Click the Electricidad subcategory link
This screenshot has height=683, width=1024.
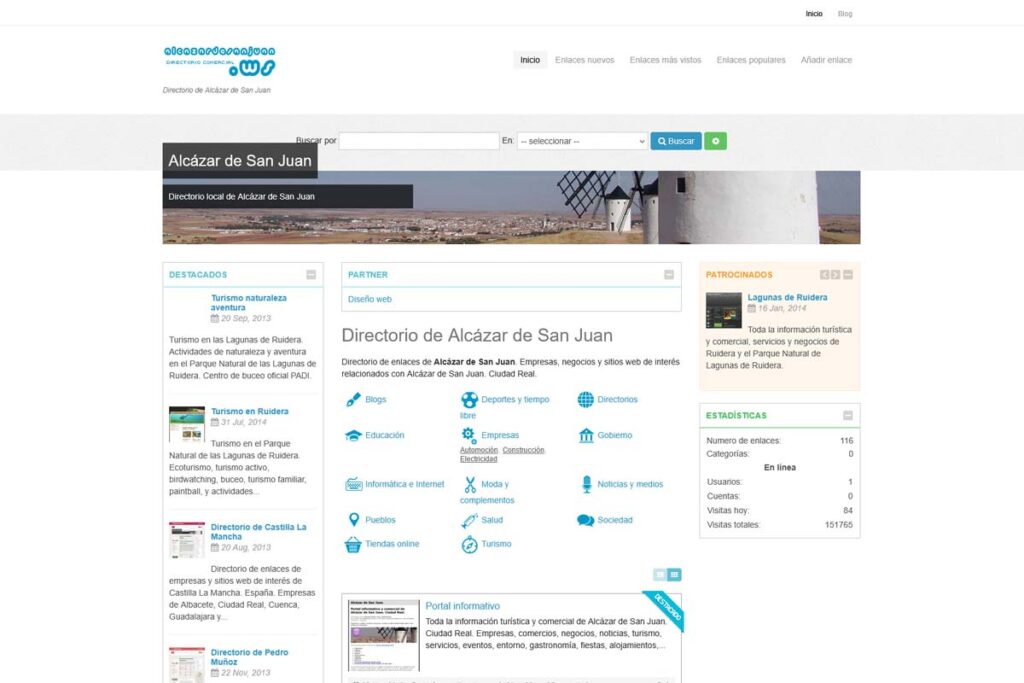(479, 459)
